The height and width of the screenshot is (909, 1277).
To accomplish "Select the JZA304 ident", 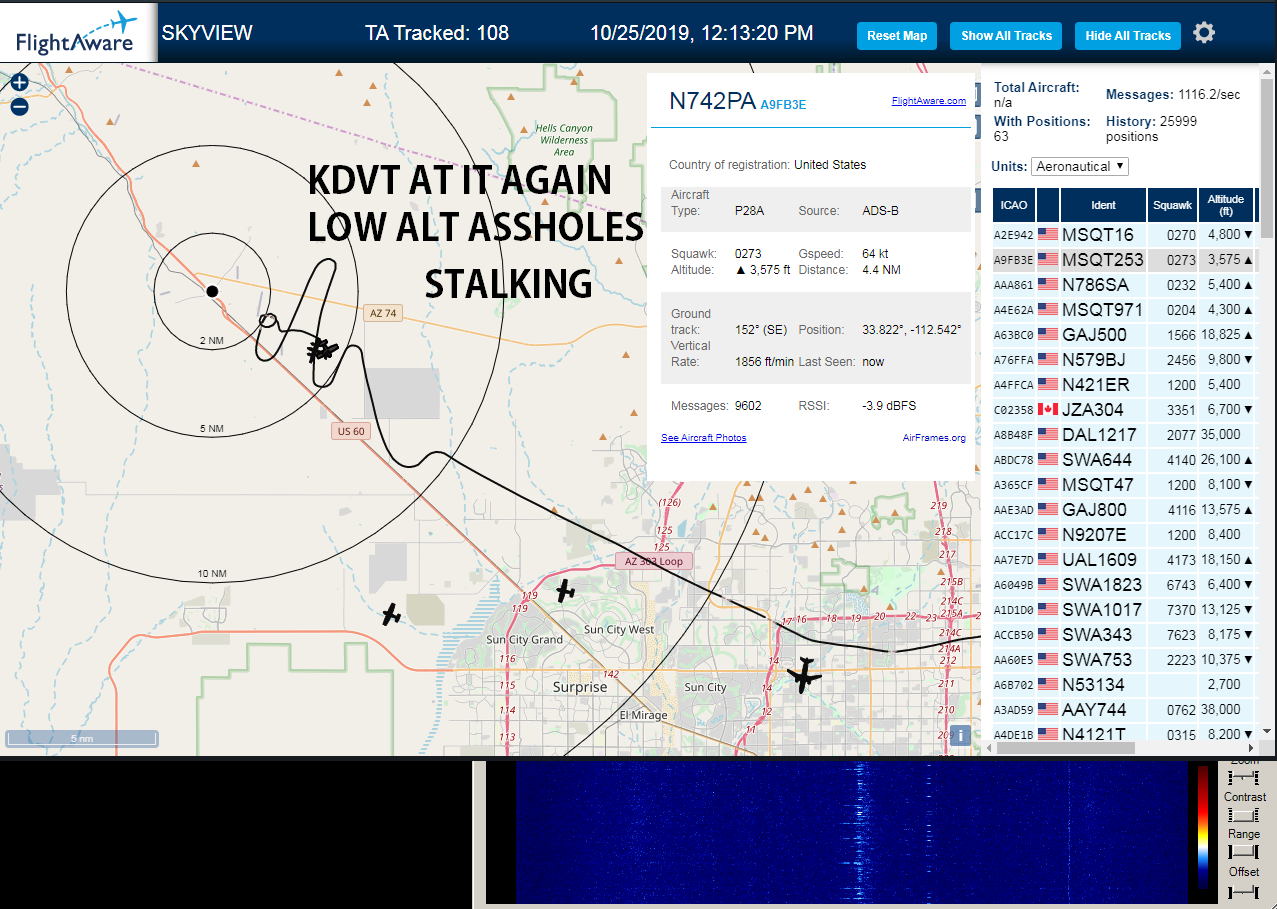I will pyautogui.click(x=1093, y=409).
